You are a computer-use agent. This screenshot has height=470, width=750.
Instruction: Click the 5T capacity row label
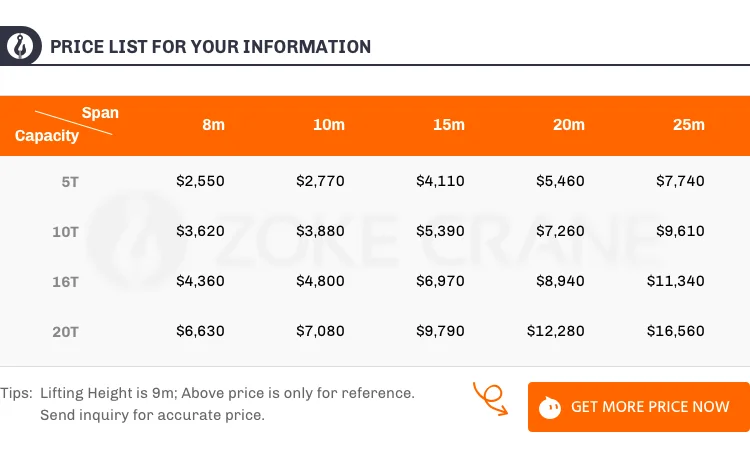[70, 182]
